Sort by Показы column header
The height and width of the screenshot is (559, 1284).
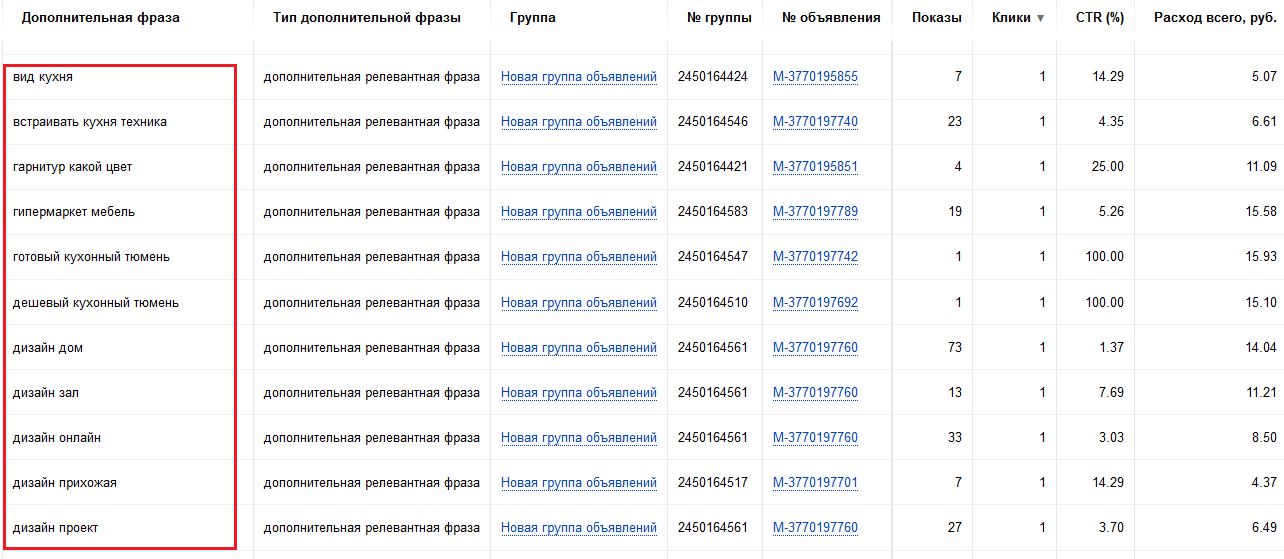point(937,18)
